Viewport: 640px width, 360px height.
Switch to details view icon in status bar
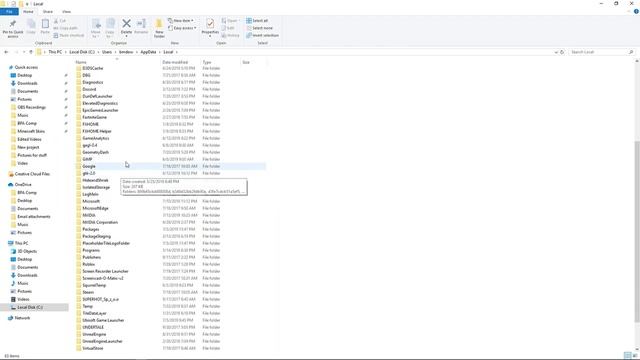[627, 356]
